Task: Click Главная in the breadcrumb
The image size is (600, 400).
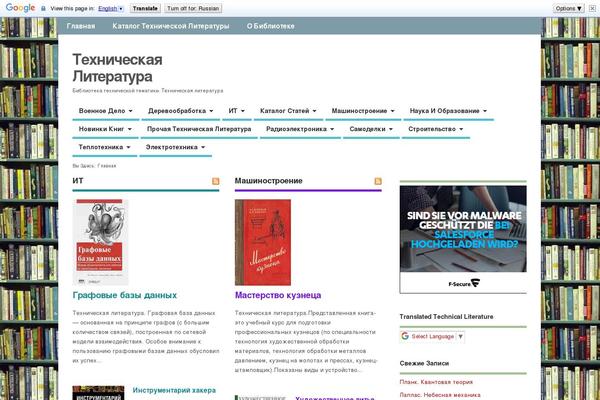Action: point(107,166)
